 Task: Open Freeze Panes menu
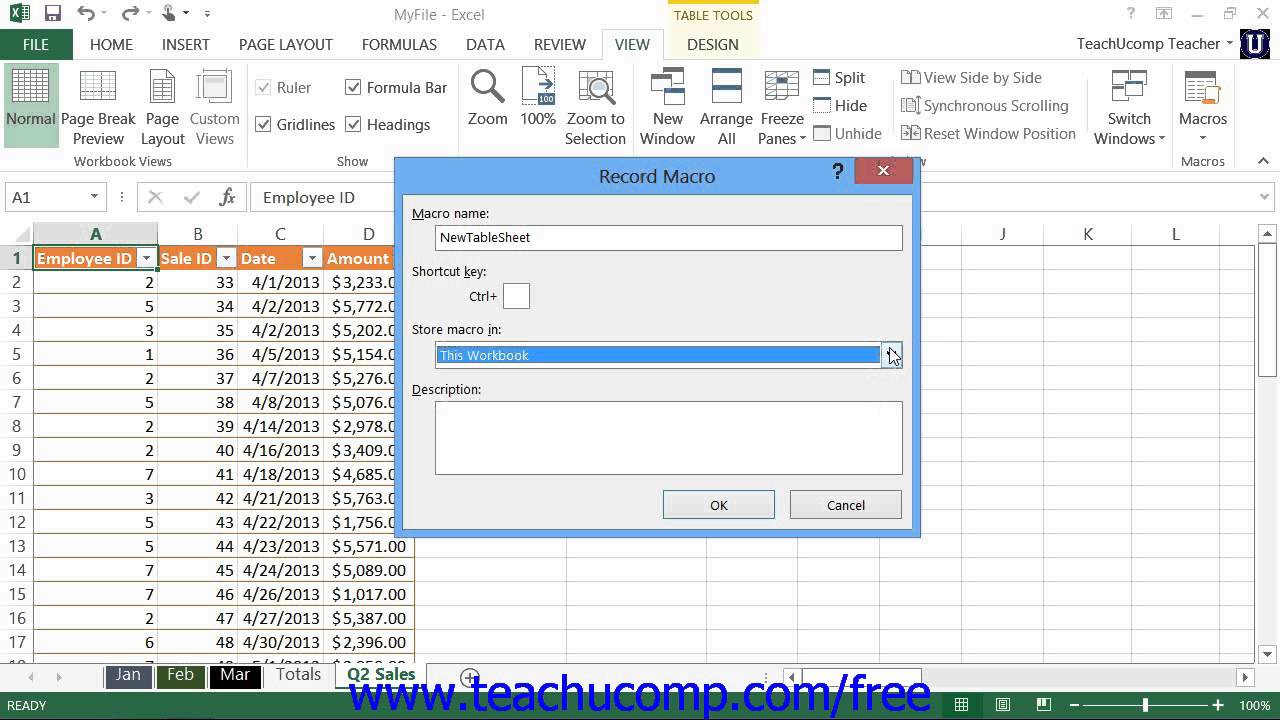click(781, 108)
